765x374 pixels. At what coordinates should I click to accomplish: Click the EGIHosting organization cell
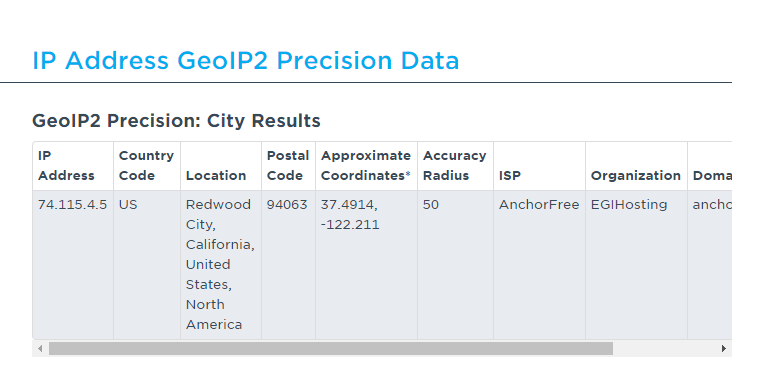point(636,265)
